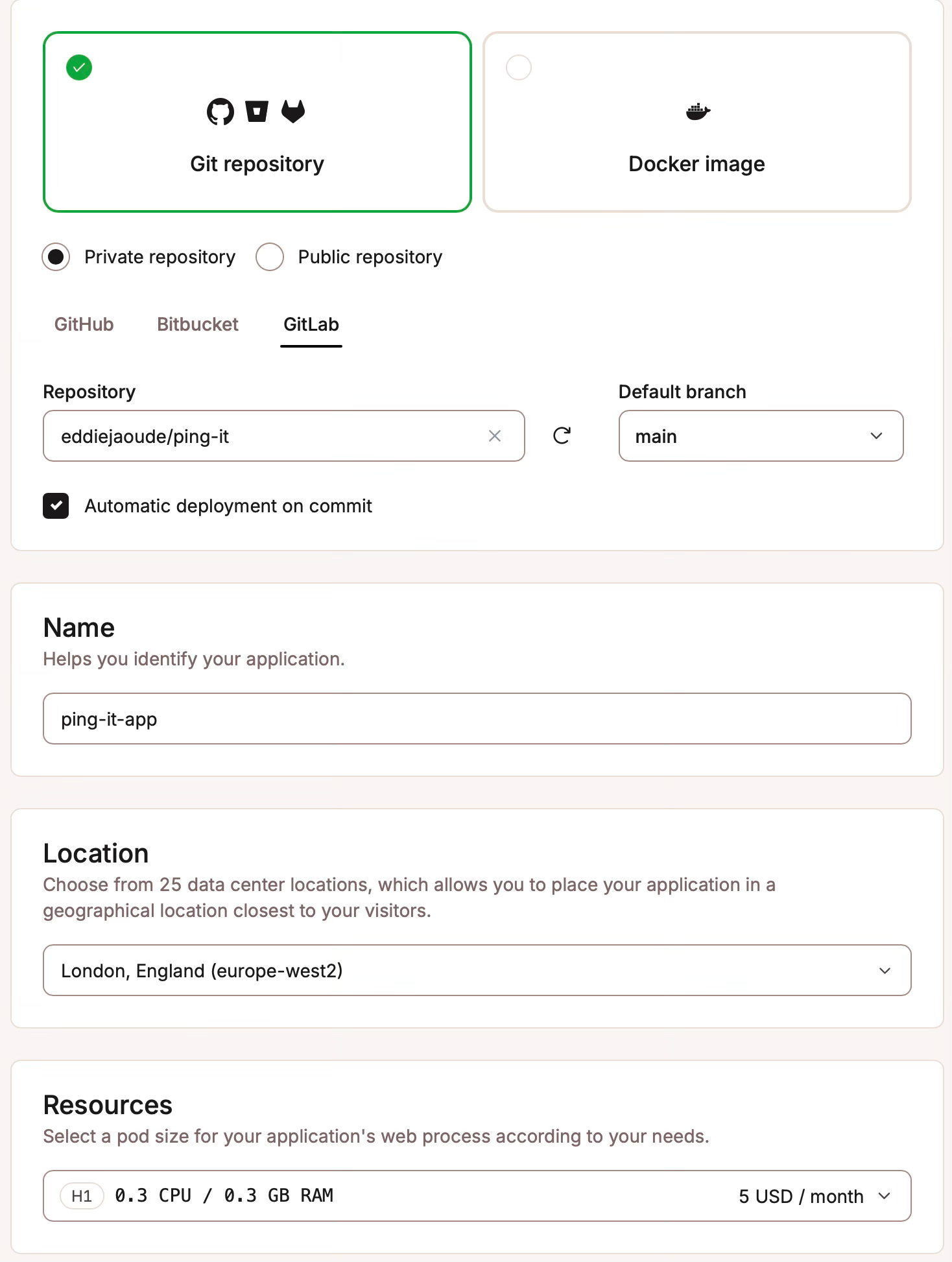Select the Private repository radio button

56,257
